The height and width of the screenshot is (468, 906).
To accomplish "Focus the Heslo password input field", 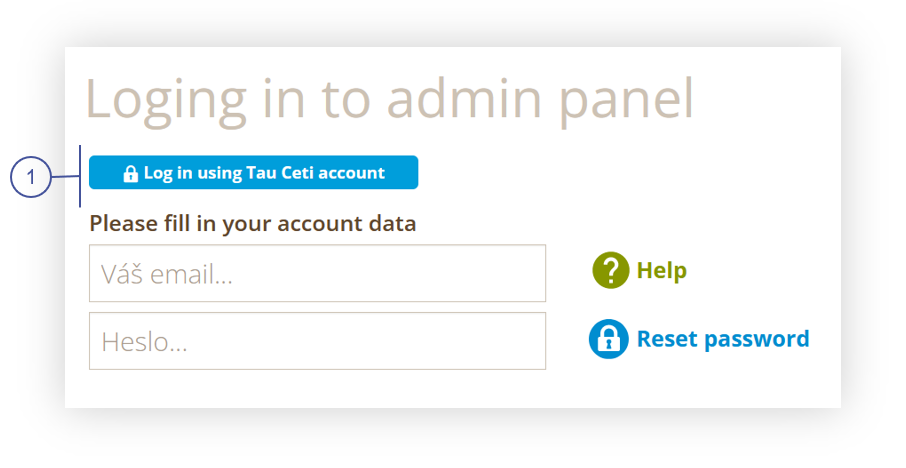I will (317, 341).
